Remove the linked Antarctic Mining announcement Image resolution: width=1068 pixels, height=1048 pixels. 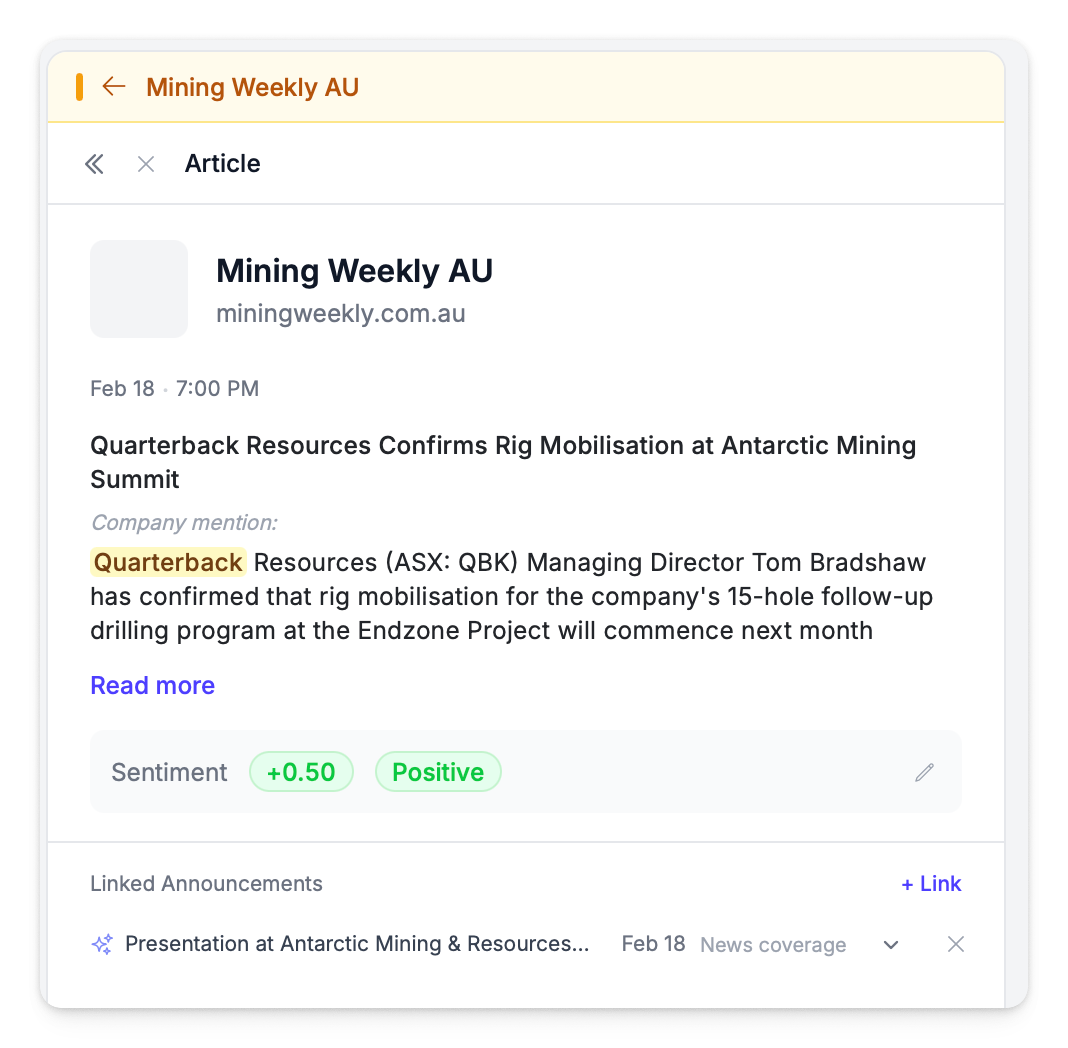956,944
